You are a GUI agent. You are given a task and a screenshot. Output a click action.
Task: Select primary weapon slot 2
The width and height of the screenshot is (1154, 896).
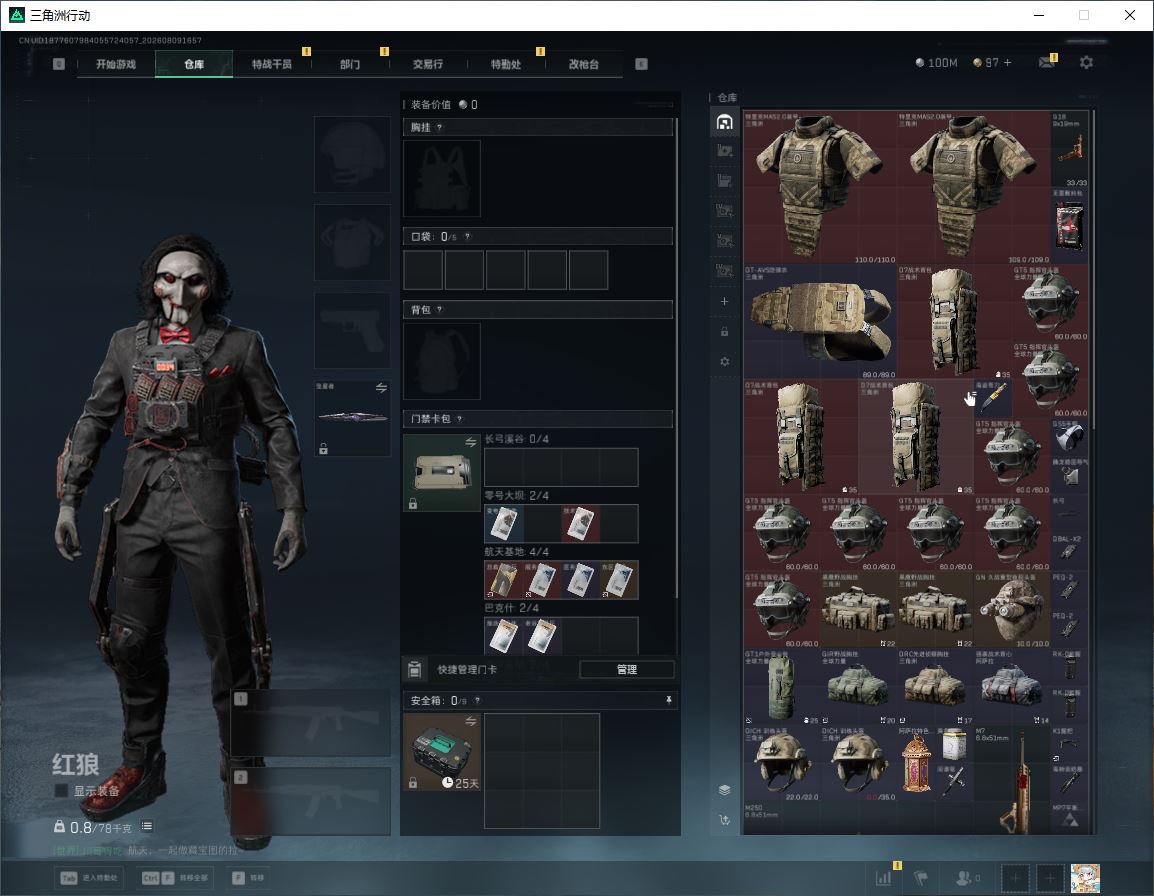pos(311,801)
